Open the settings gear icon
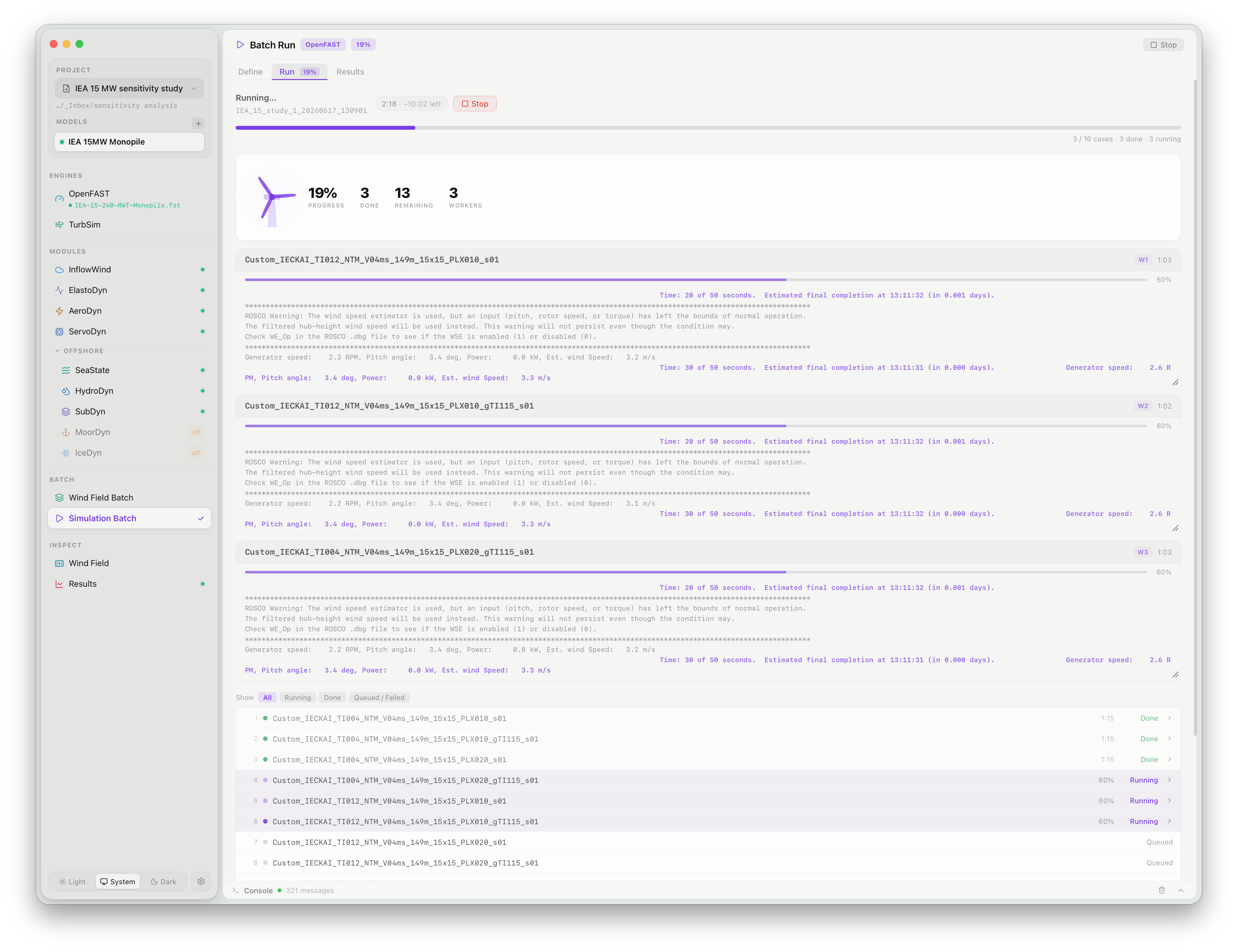This screenshot has width=1238, height=952. pos(201,881)
